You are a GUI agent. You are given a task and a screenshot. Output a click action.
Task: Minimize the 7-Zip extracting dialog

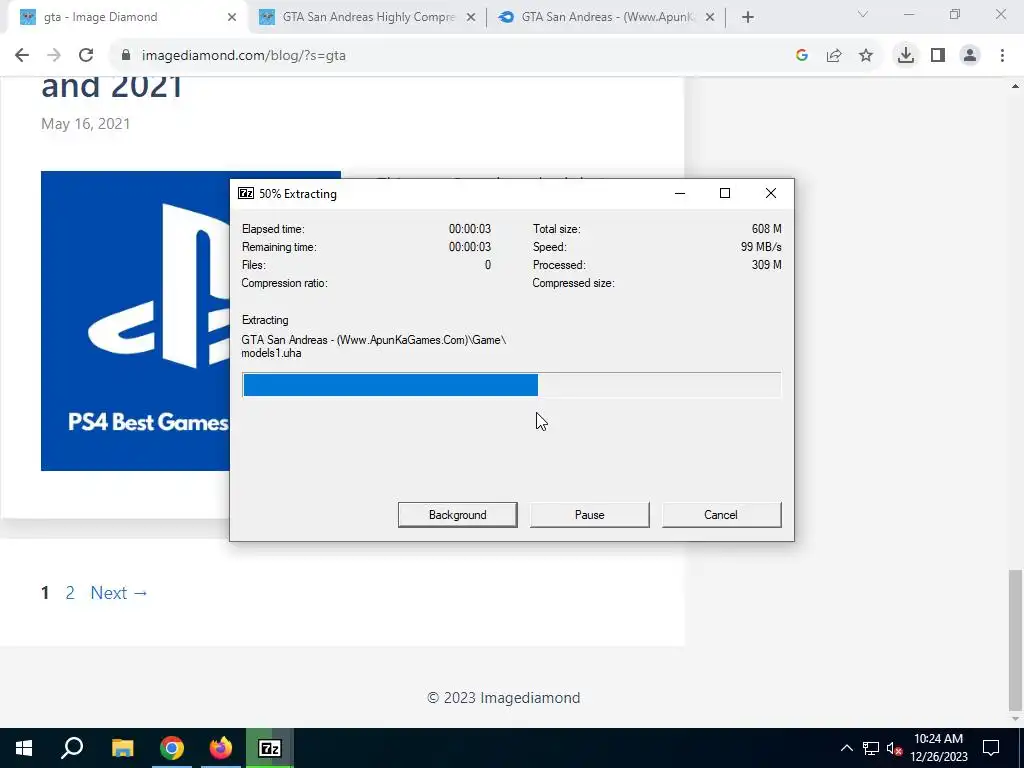coord(680,193)
